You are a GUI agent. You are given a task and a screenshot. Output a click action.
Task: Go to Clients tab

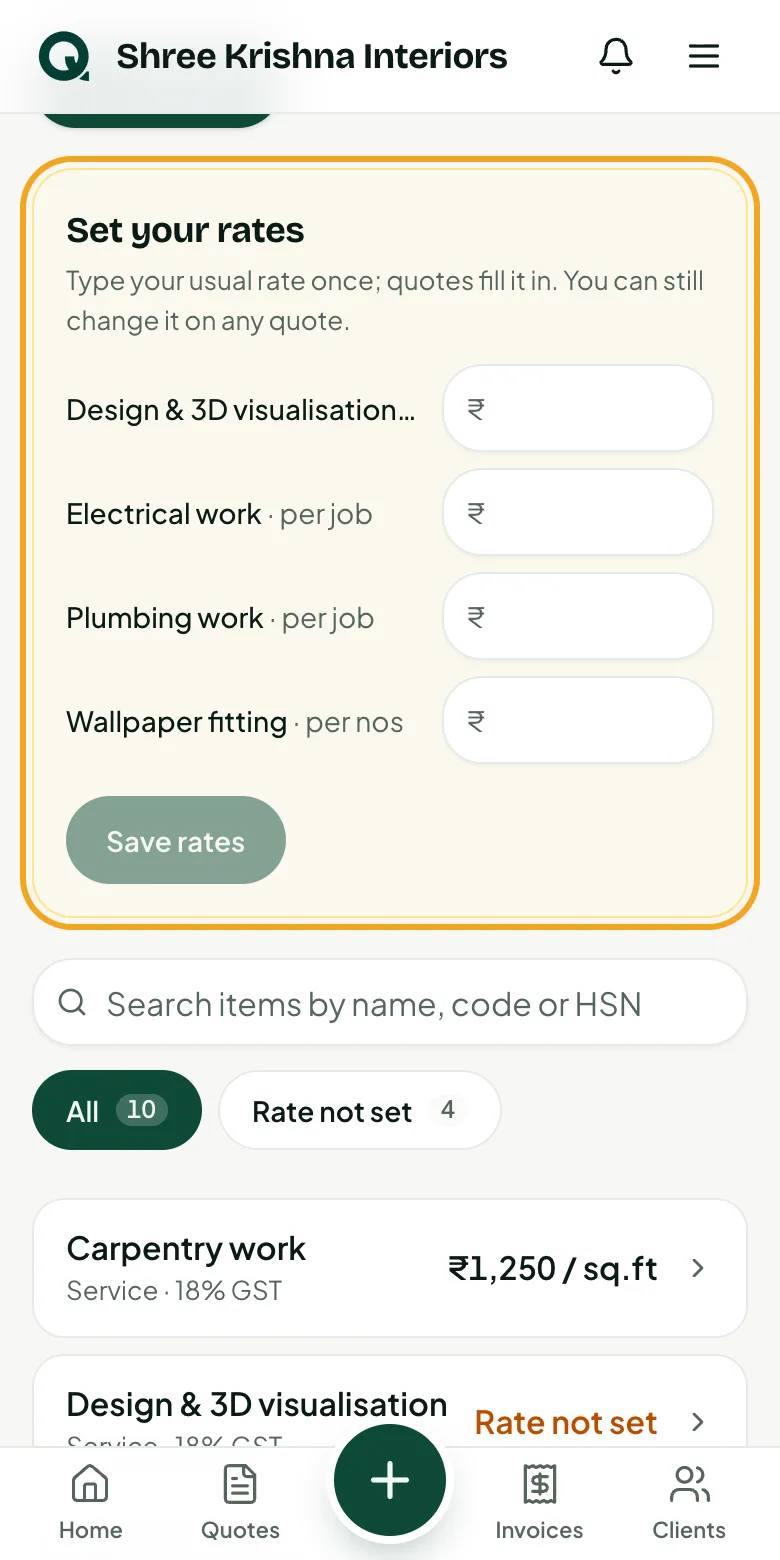coord(689,1502)
